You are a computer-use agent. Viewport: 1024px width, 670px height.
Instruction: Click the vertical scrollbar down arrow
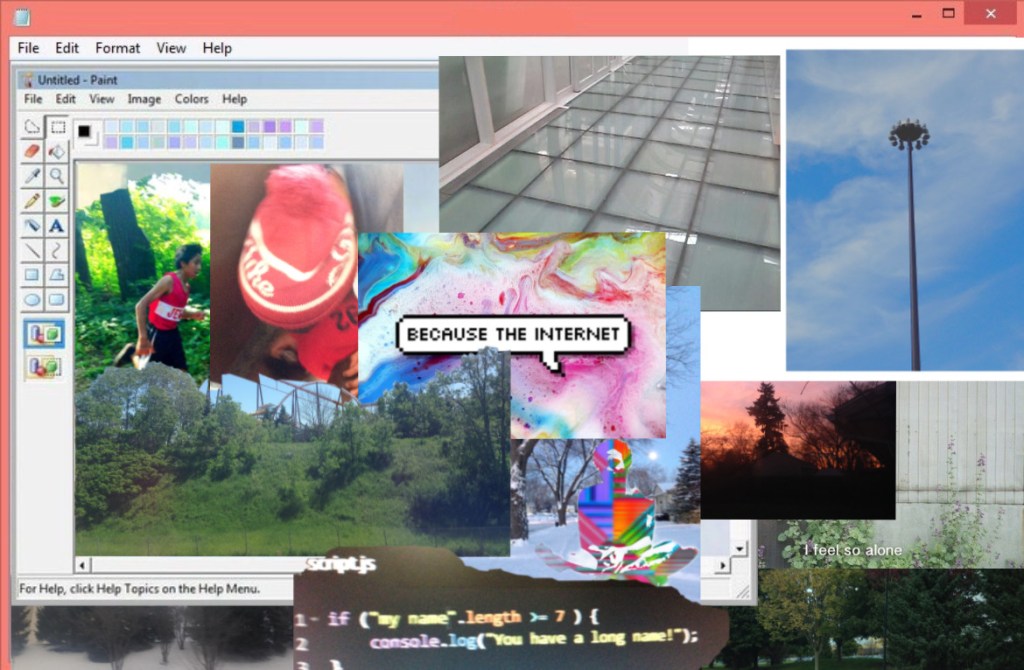coord(740,548)
